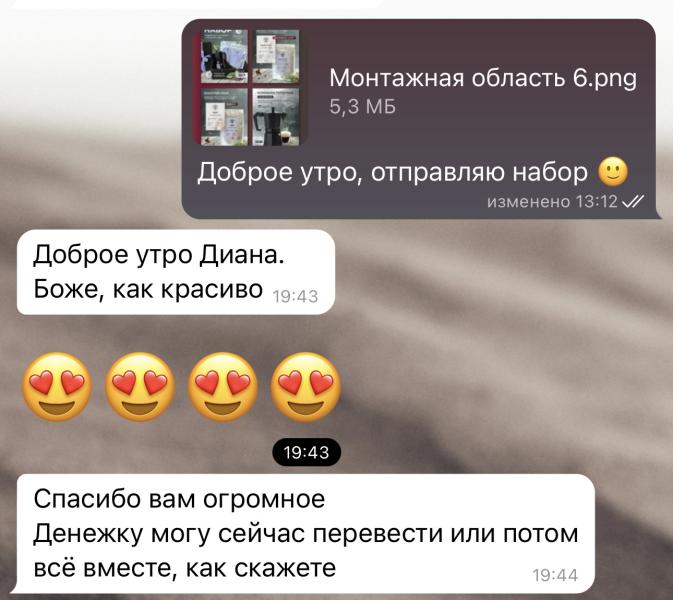673x600 pixels.
Task: Click the Боже, как красиво text line
Action: click(x=148, y=289)
